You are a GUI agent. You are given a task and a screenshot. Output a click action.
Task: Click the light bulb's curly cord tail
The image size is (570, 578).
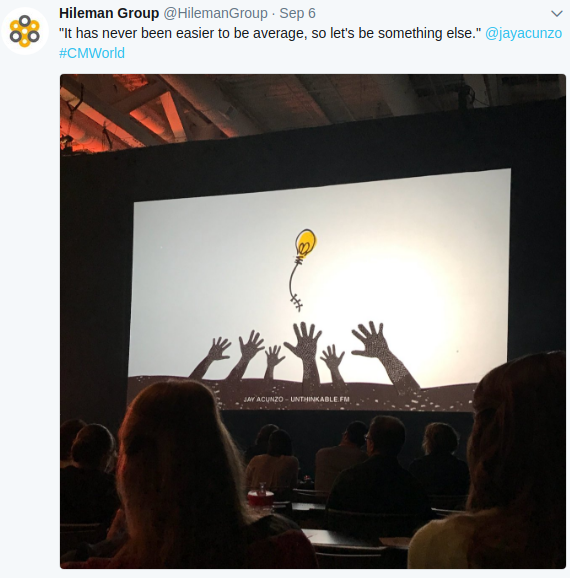[295, 286]
